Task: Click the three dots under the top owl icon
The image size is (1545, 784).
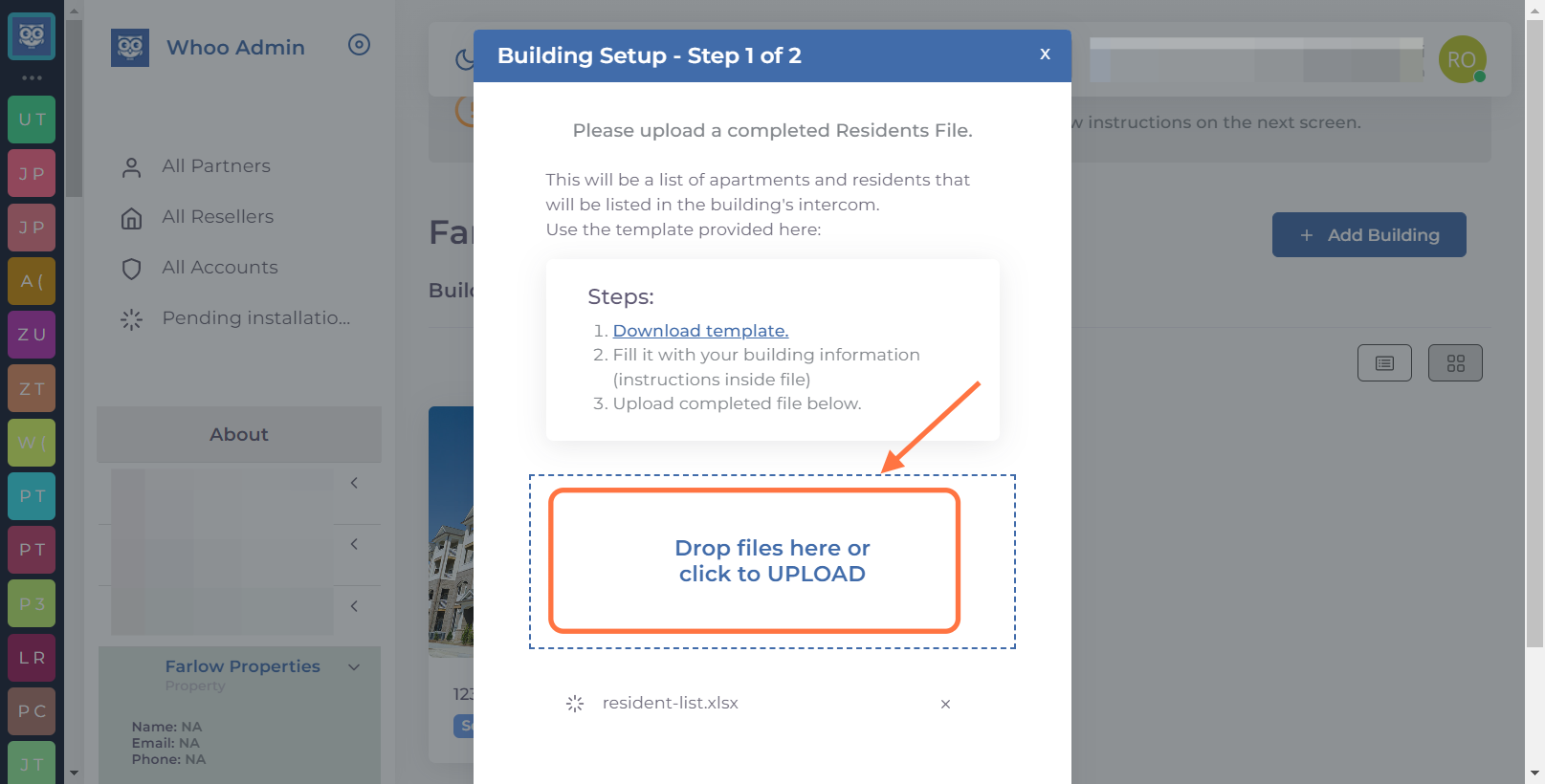Action: (x=32, y=77)
